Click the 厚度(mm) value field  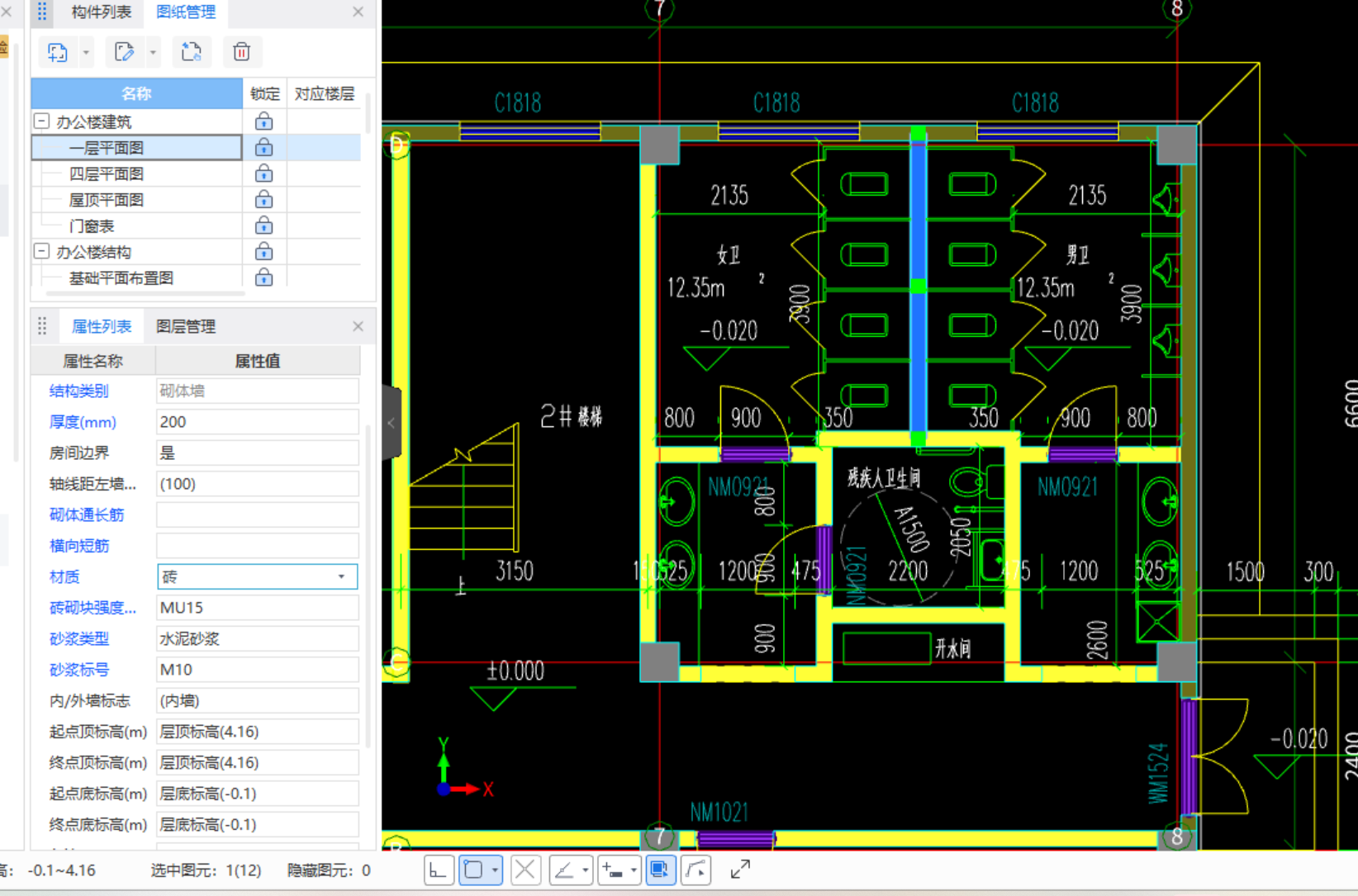click(x=258, y=422)
